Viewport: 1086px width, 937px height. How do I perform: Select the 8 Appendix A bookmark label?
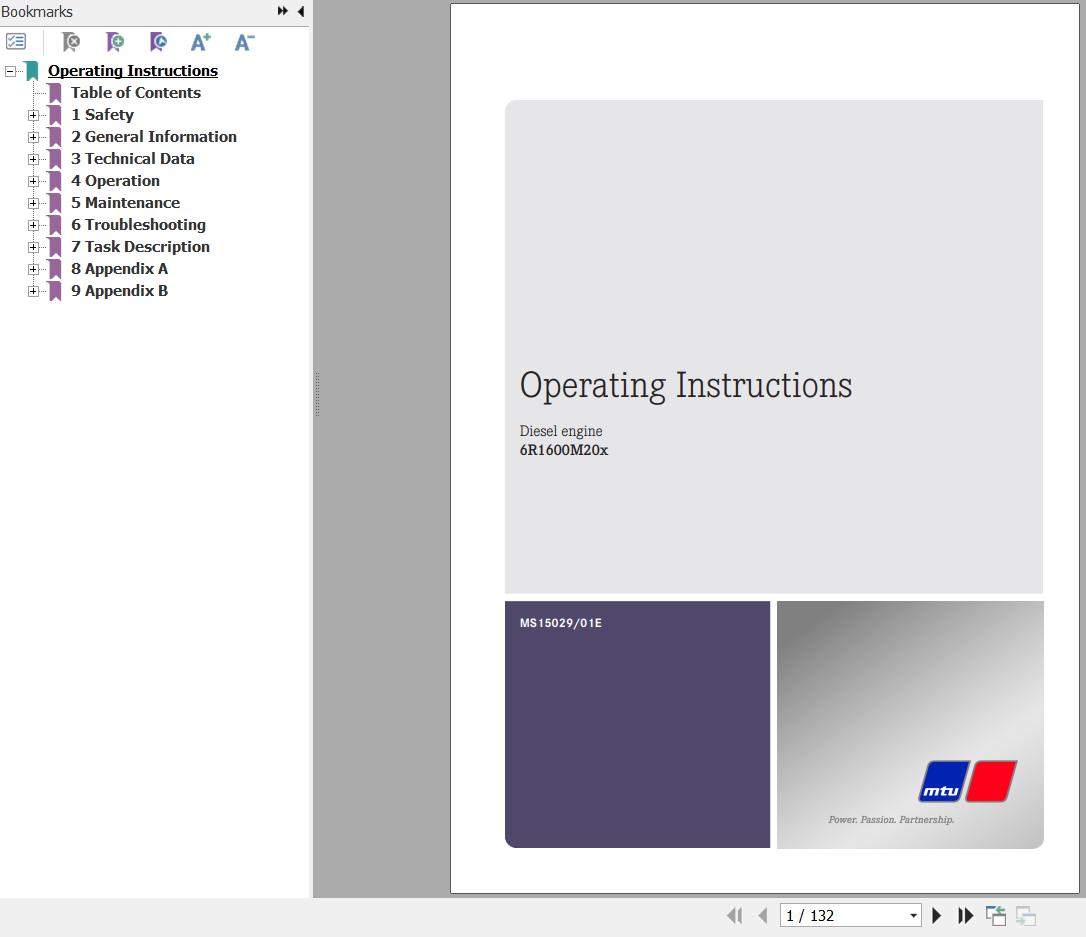coord(119,269)
